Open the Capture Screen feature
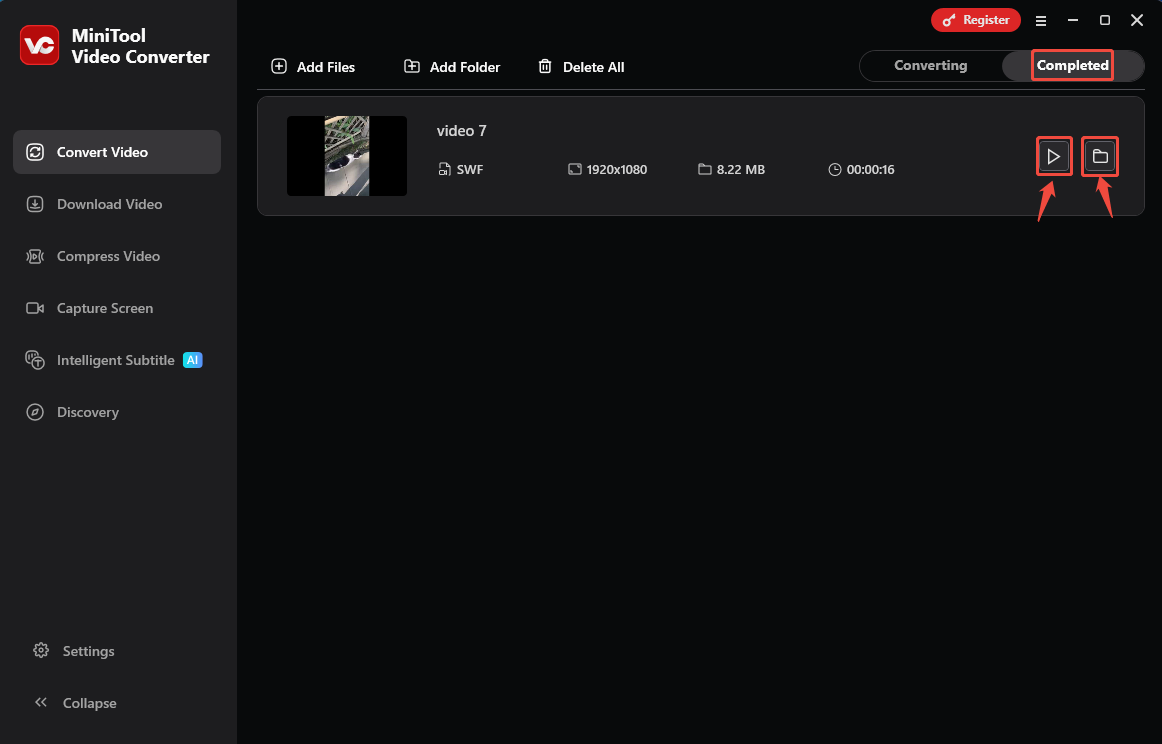Image resolution: width=1162 pixels, height=744 pixels. (x=36, y=308)
